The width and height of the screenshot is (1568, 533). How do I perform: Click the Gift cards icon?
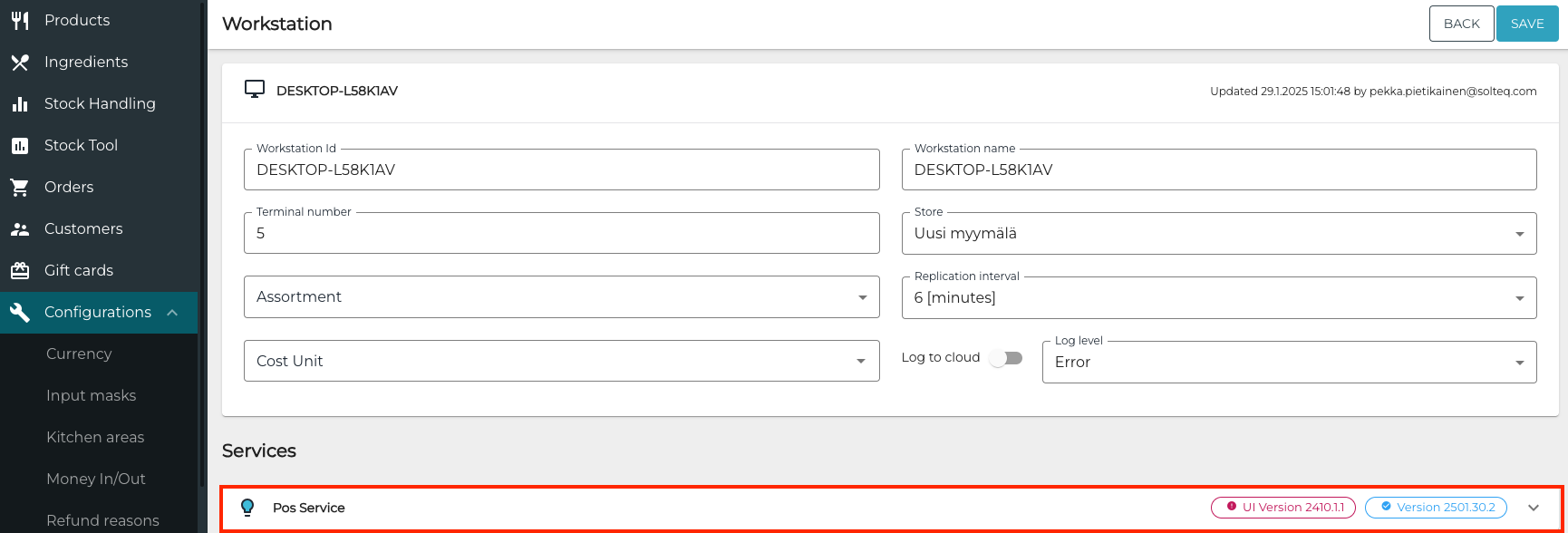20,270
